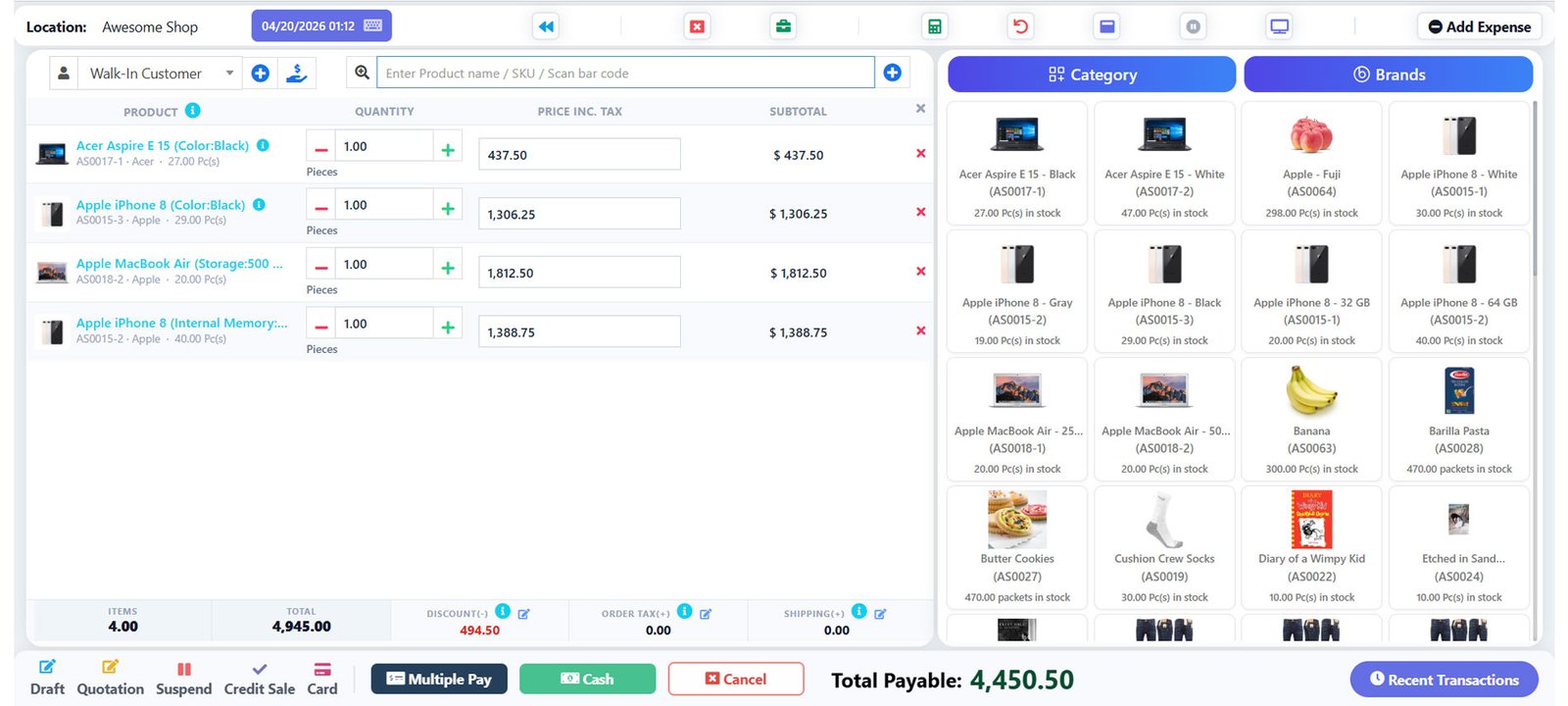The width and height of the screenshot is (1568, 706).
Task: Open the Brands filter
Action: (x=1389, y=75)
